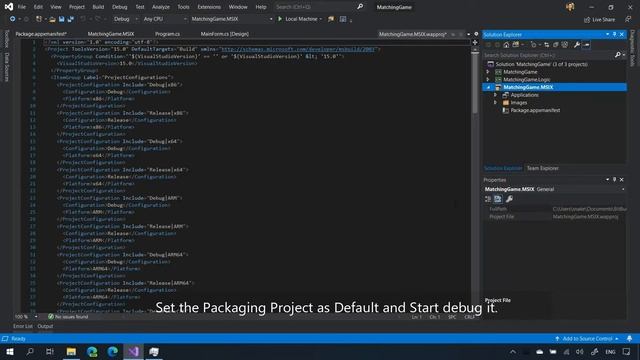This screenshot has height=360, width=640.
Task: Open the Build menu
Action: coord(98,7)
